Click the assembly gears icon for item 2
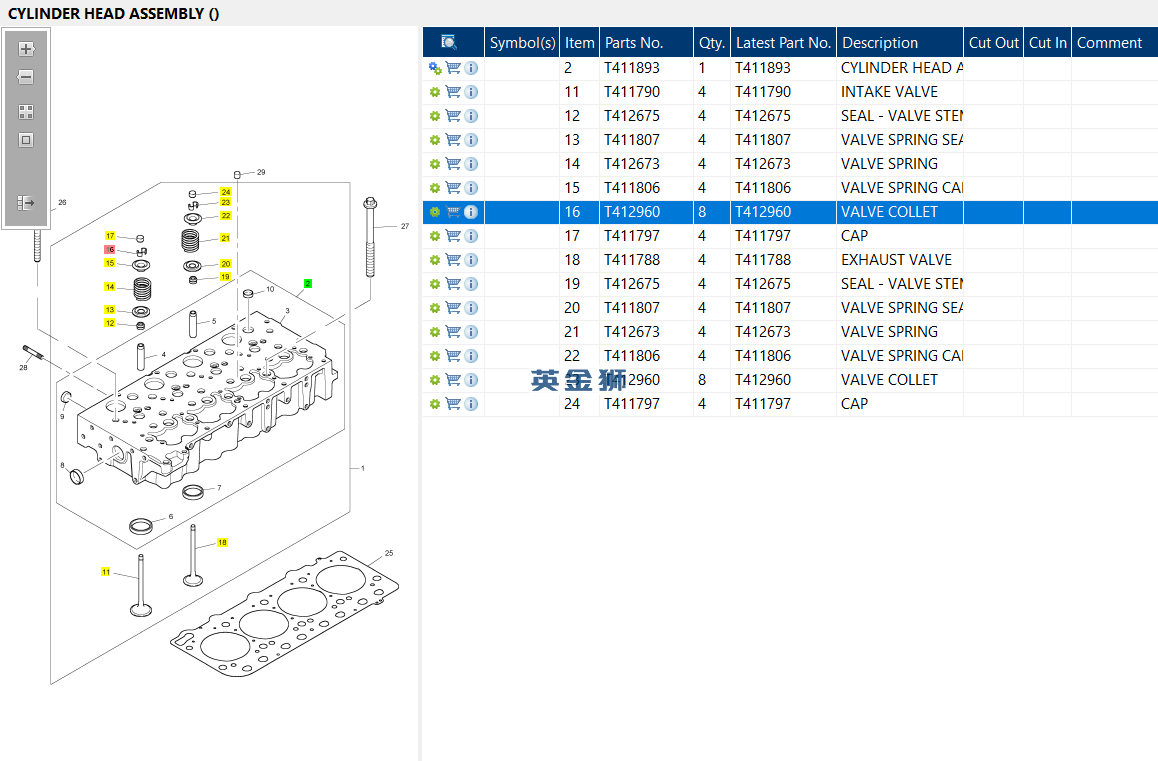The image size is (1158, 761). click(x=435, y=68)
